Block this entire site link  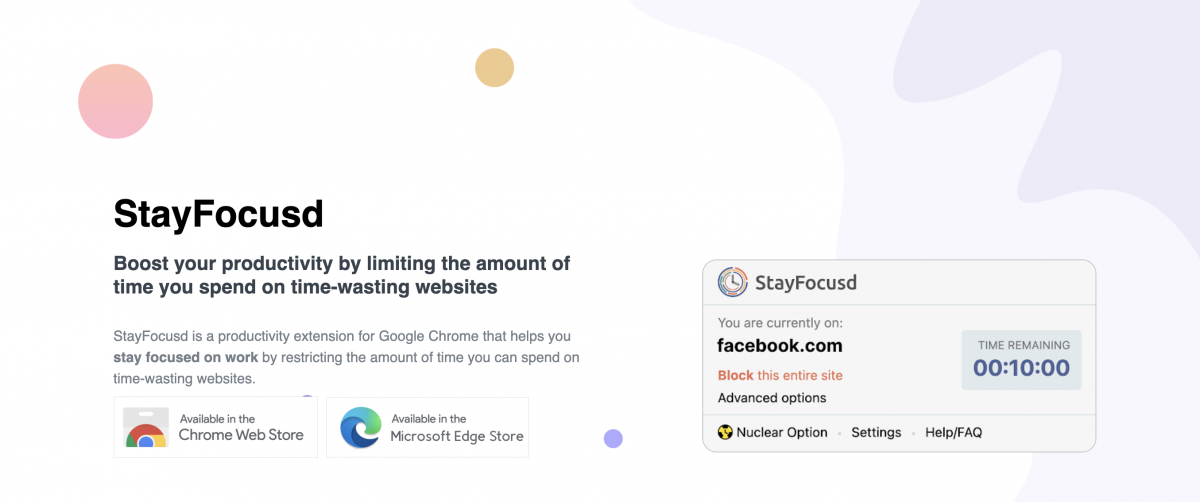[x=780, y=375]
